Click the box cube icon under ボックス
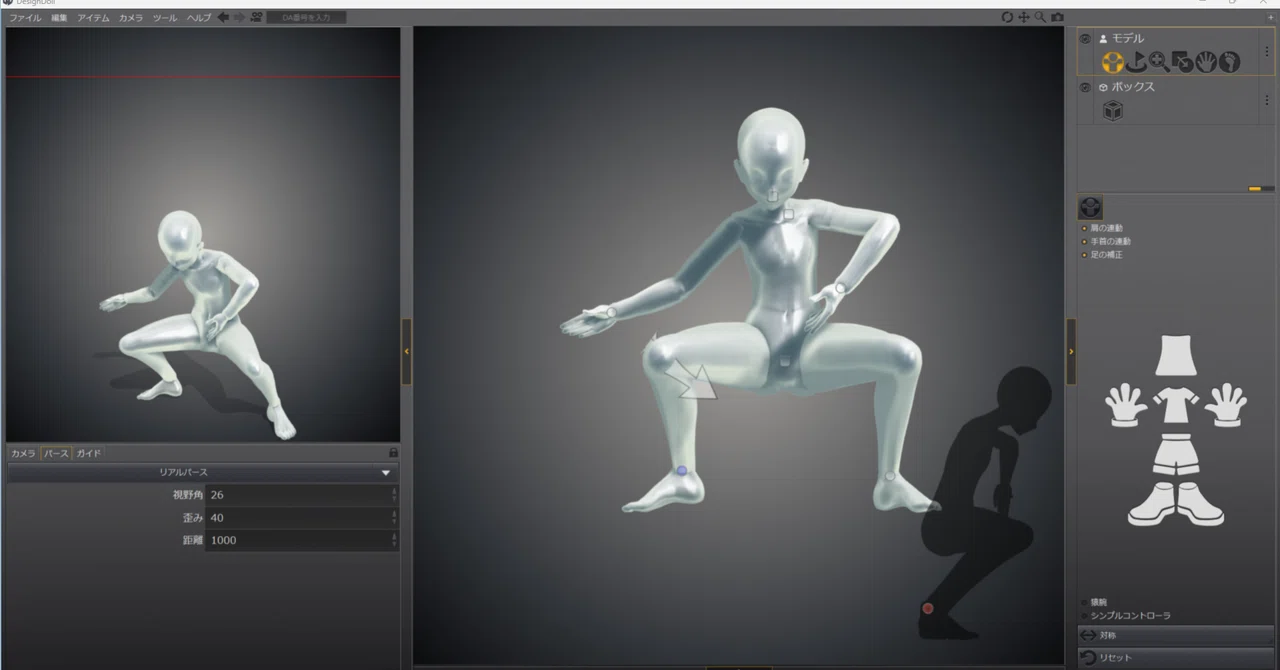1280x670 pixels. click(x=1112, y=111)
